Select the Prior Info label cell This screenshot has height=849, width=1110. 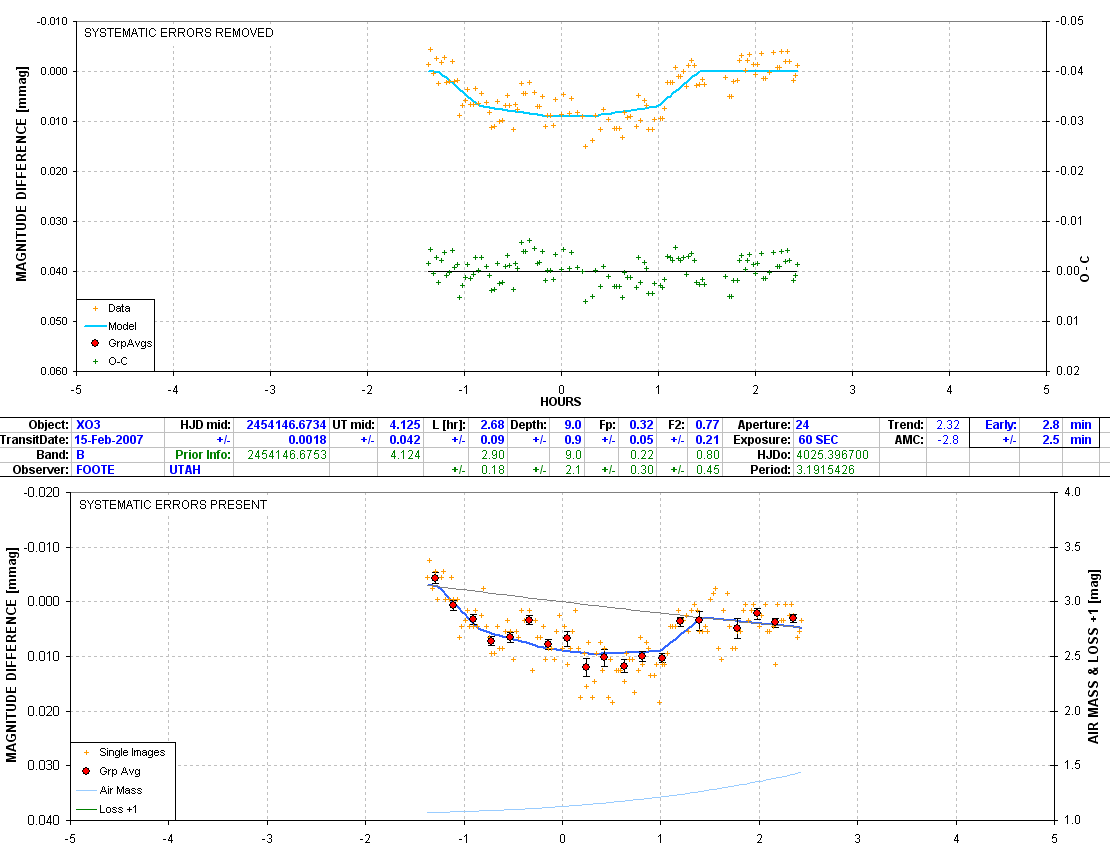click(203, 455)
